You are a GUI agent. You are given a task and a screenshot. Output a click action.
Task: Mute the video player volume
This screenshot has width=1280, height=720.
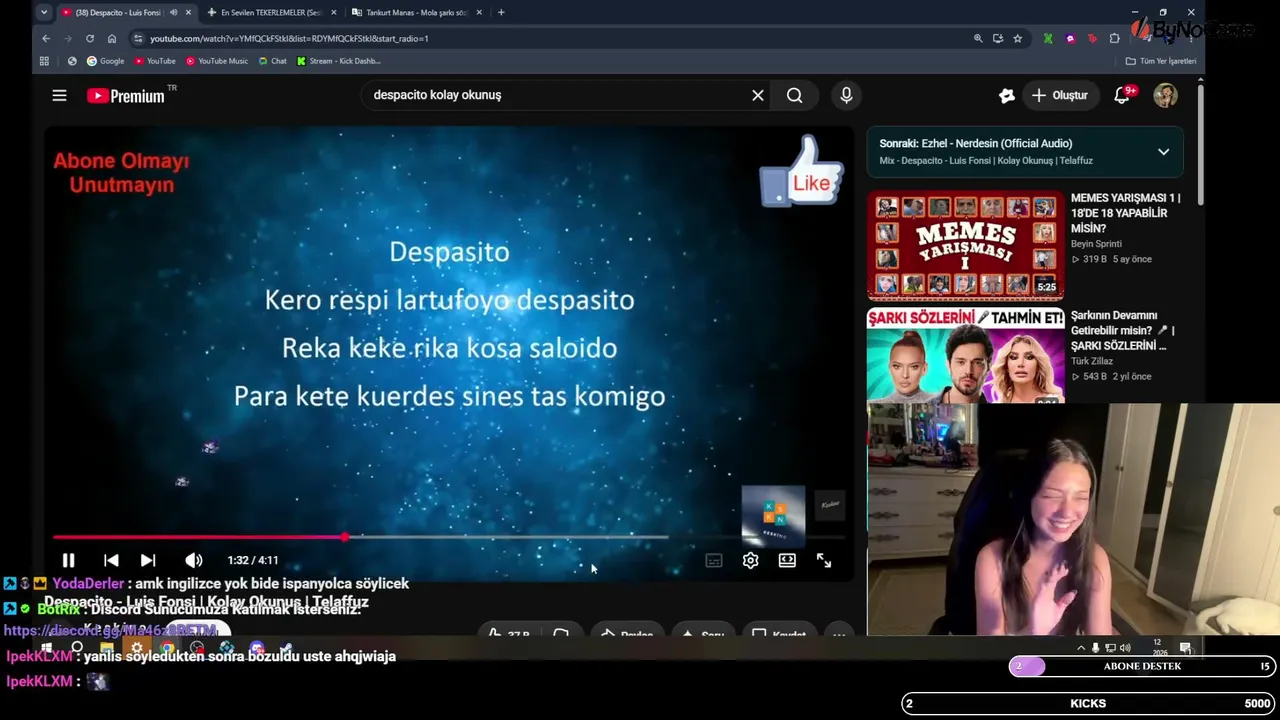[x=193, y=560]
